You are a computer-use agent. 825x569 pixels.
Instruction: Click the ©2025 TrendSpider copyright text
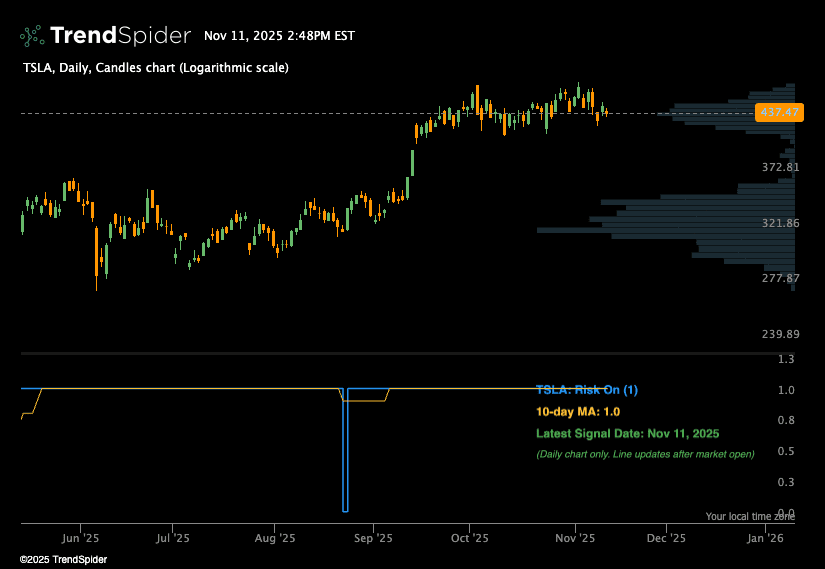pyautogui.click(x=63, y=559)
